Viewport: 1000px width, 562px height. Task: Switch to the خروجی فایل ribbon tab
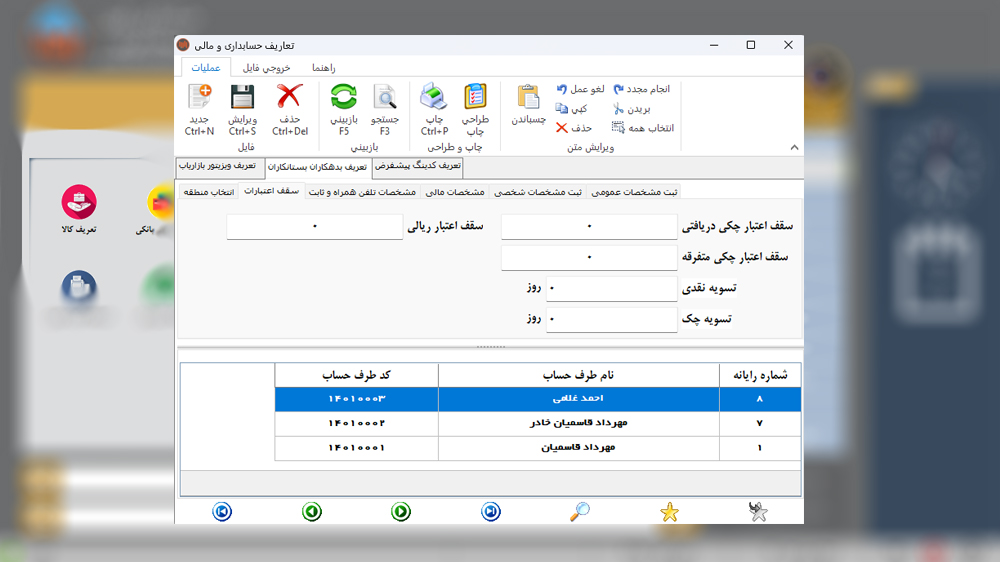tap(266, 67)
